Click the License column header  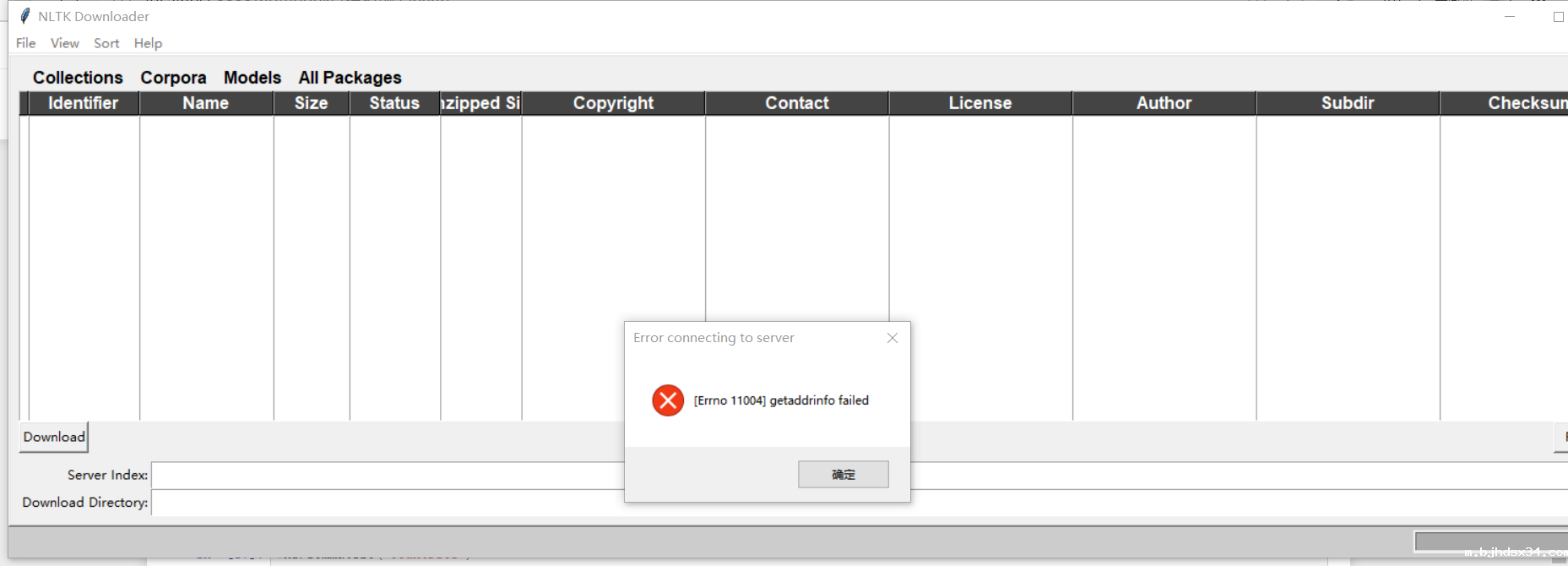click(980, 103)
